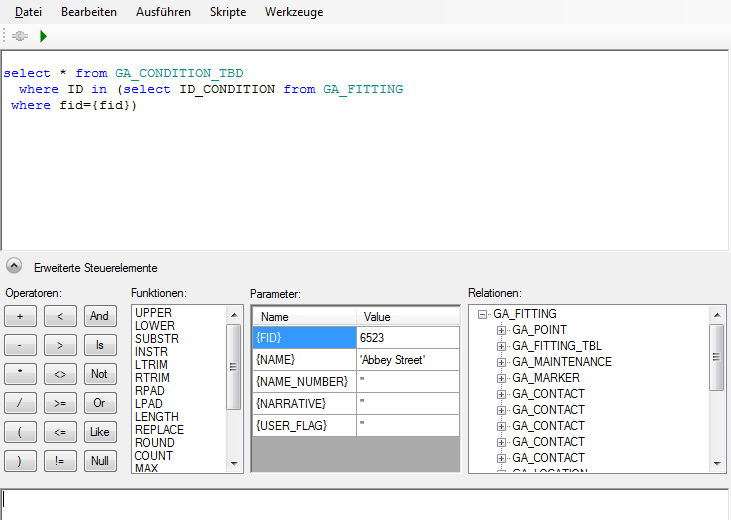The image size is (731, 520).
Task: Insert the plus operator
Action: tap(20, 316)
